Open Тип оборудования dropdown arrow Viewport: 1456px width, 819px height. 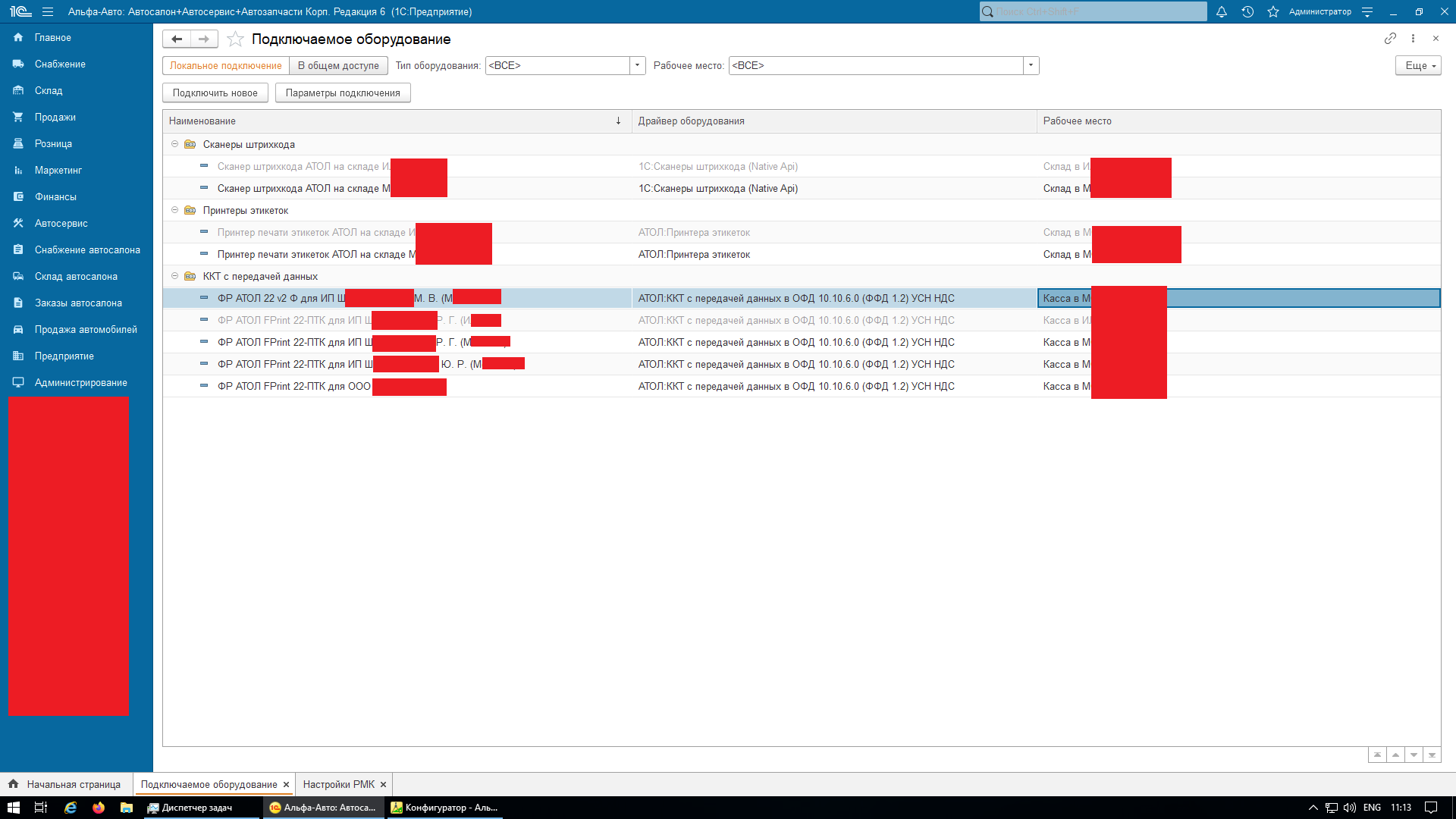(638, 65)
